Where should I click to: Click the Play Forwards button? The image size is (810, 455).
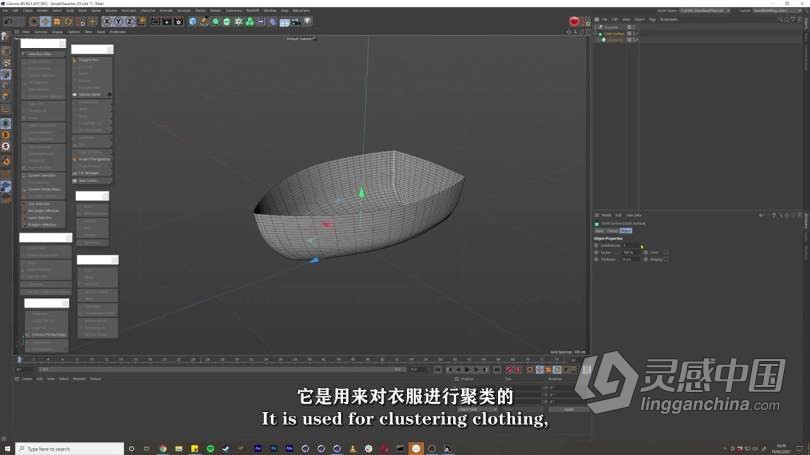(468, 370)
